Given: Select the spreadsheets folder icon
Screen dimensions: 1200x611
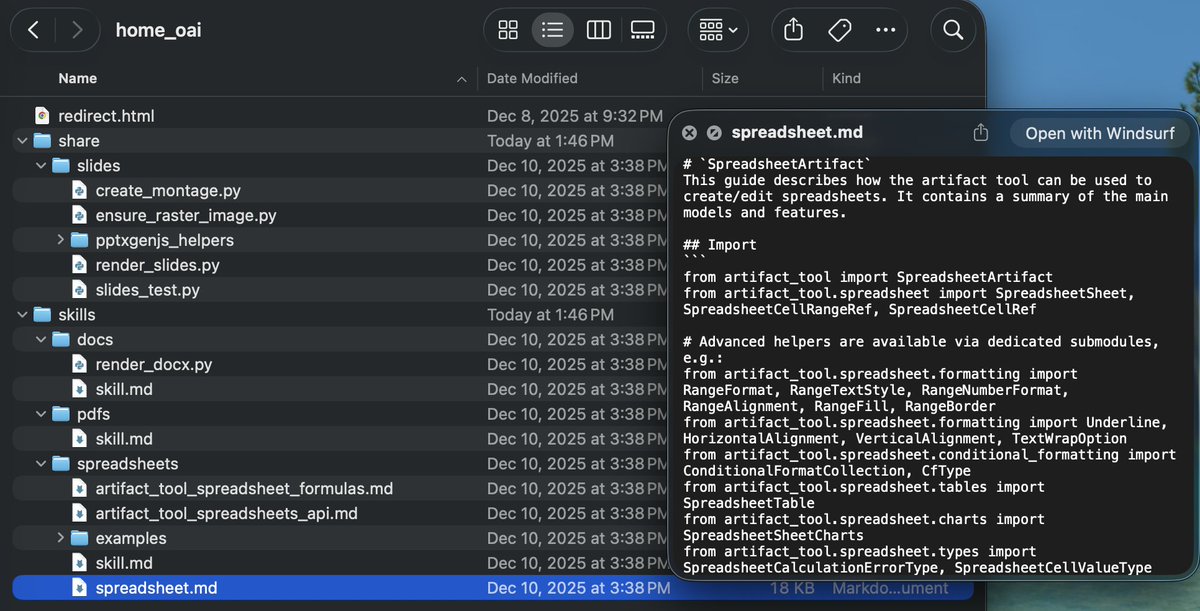Looking at the screenshot, I should coord(61,464).
